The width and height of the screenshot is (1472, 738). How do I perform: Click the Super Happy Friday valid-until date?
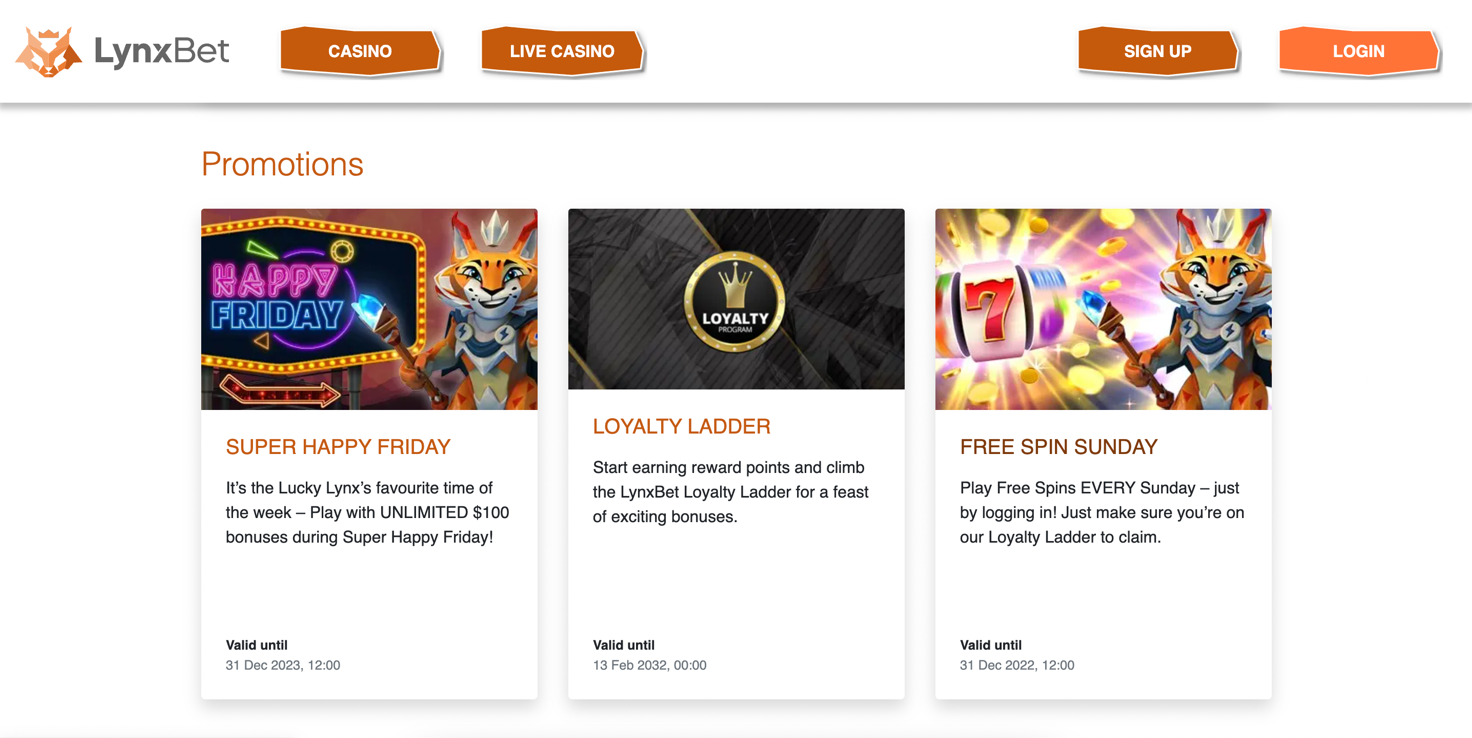(x=283, y=665)
